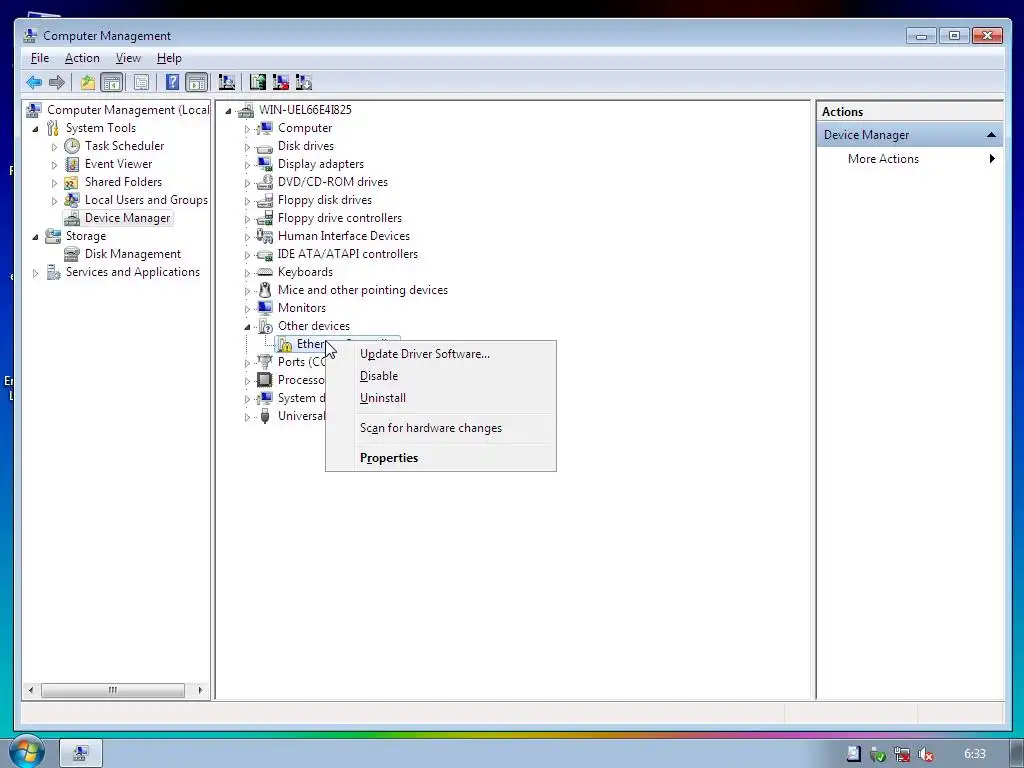
Task: Toggle the Show/Hide Console Tree button
Action: (112, 82)
